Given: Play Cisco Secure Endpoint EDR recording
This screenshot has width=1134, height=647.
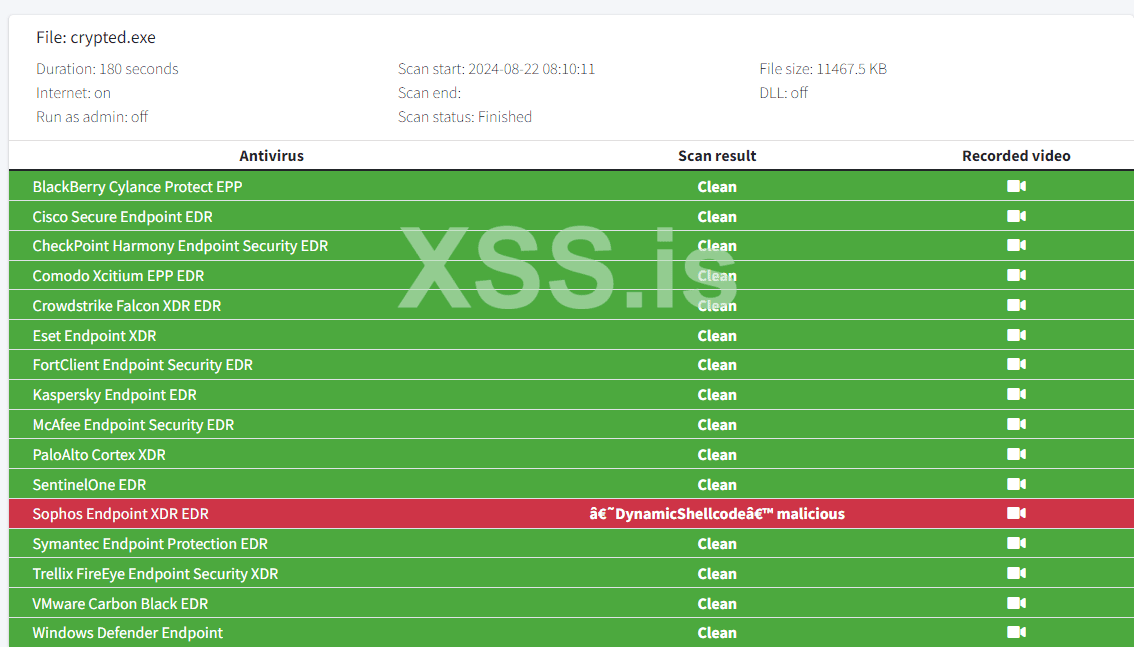Looking at the screenshot, I should (x=1016, y=216).
